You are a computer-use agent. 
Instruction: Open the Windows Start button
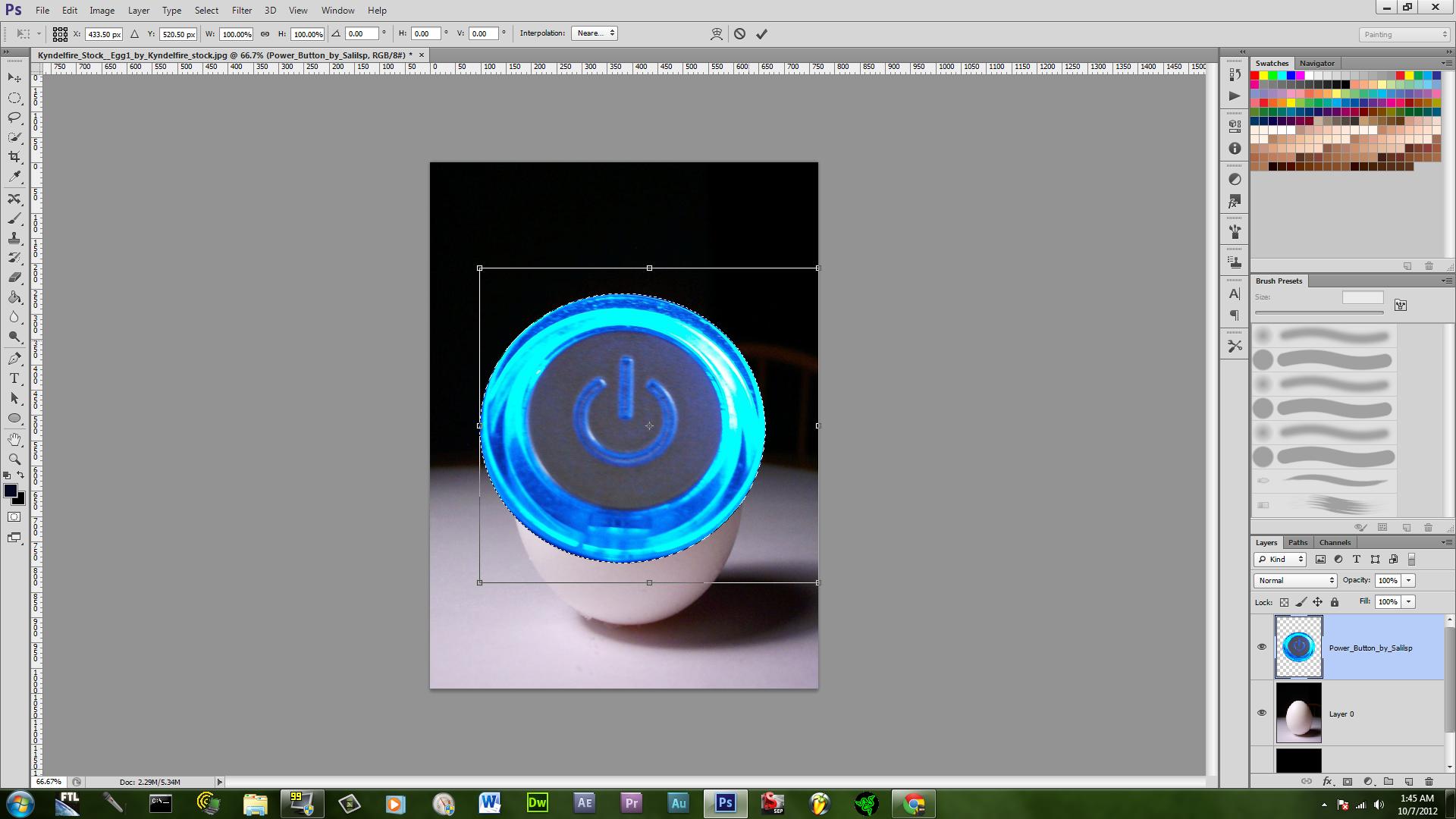[20, 804]
